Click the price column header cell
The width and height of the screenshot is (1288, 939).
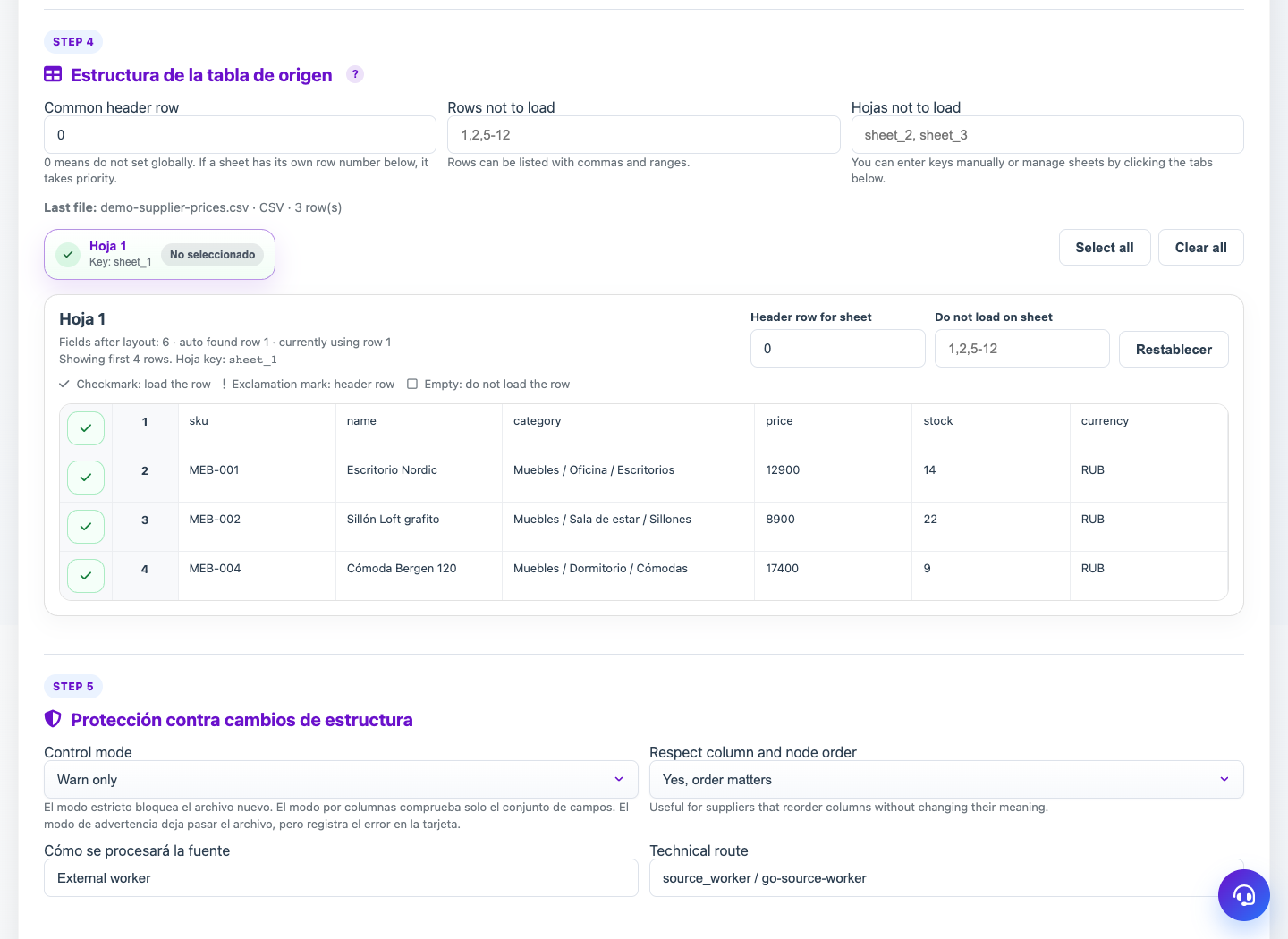coord(833,428)
